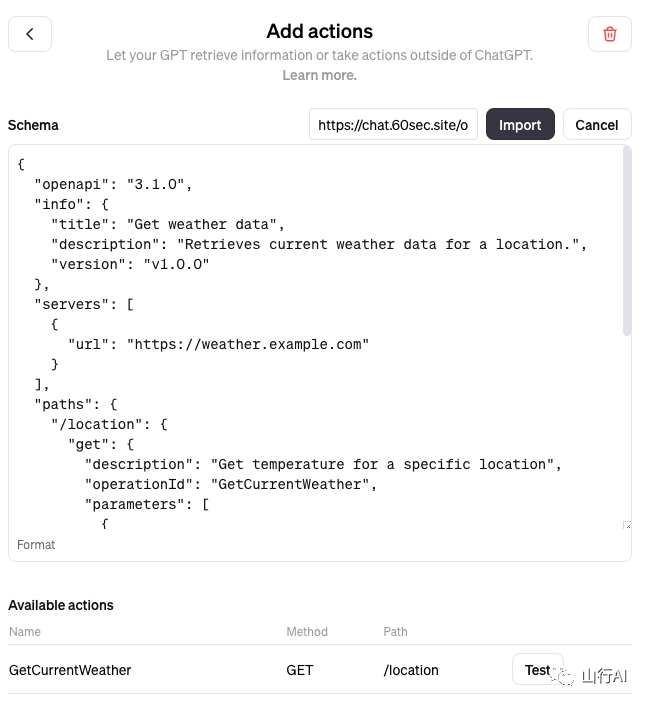Focus the schema URL input field

click(x=393, y=124)
